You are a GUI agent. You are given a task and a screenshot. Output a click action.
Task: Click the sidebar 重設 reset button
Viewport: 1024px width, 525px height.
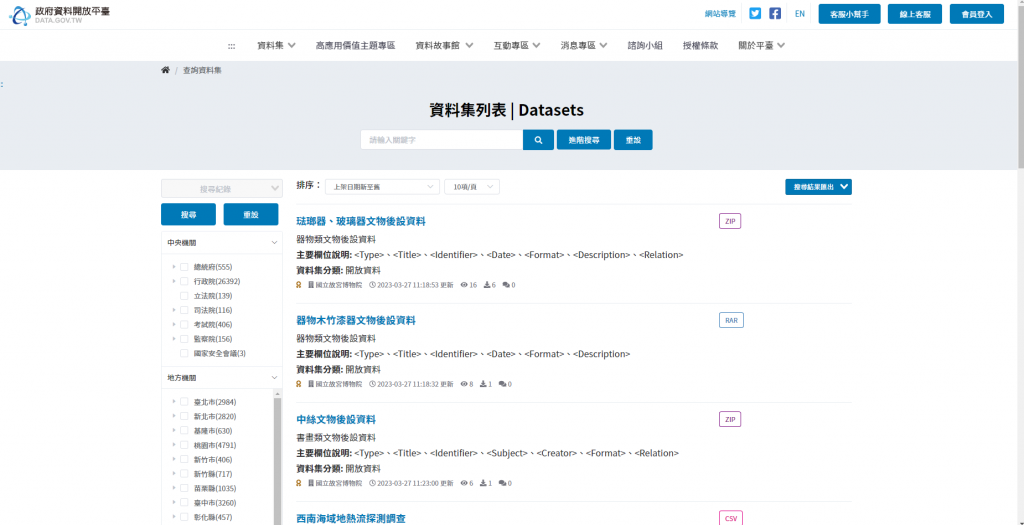(251, 214)
